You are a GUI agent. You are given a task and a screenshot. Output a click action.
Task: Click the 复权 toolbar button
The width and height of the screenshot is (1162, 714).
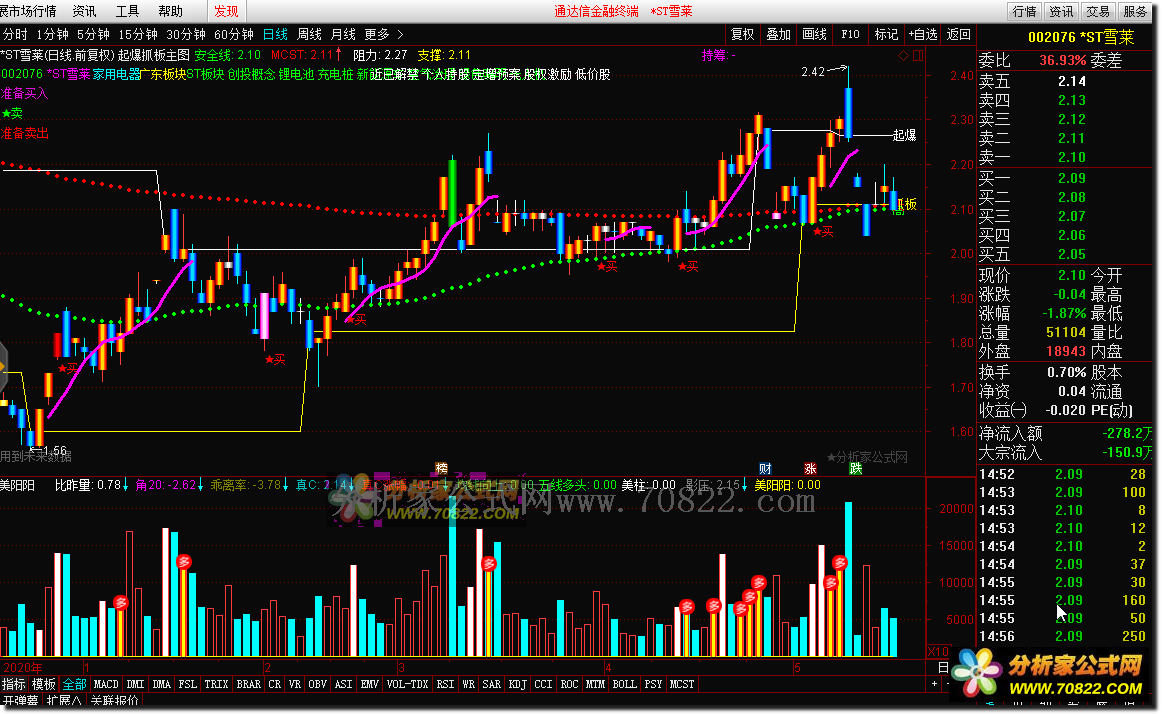click(x=742, y=34)
